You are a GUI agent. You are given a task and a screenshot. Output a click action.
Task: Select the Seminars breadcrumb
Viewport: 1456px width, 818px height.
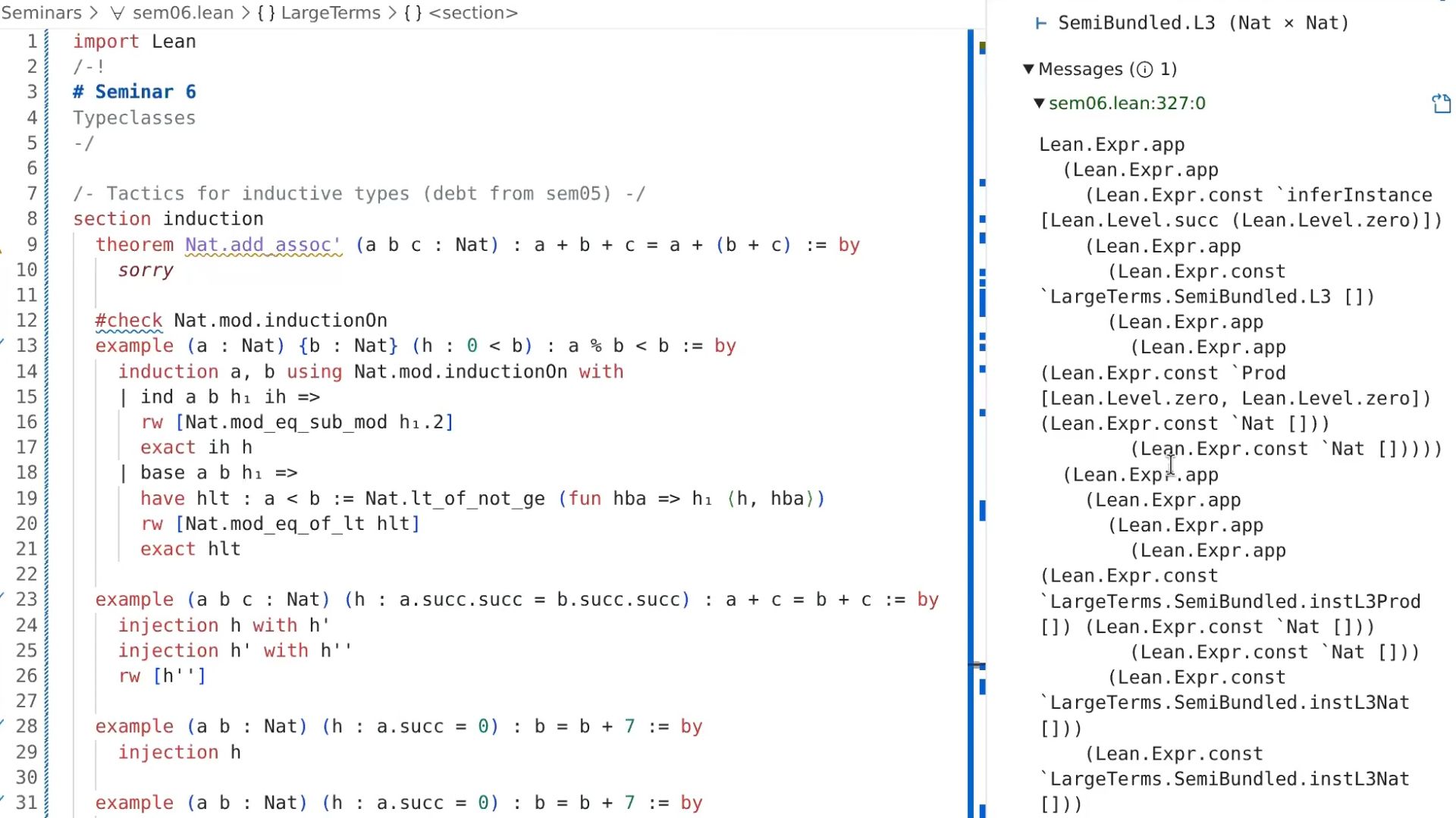click(x=42, y=13)
